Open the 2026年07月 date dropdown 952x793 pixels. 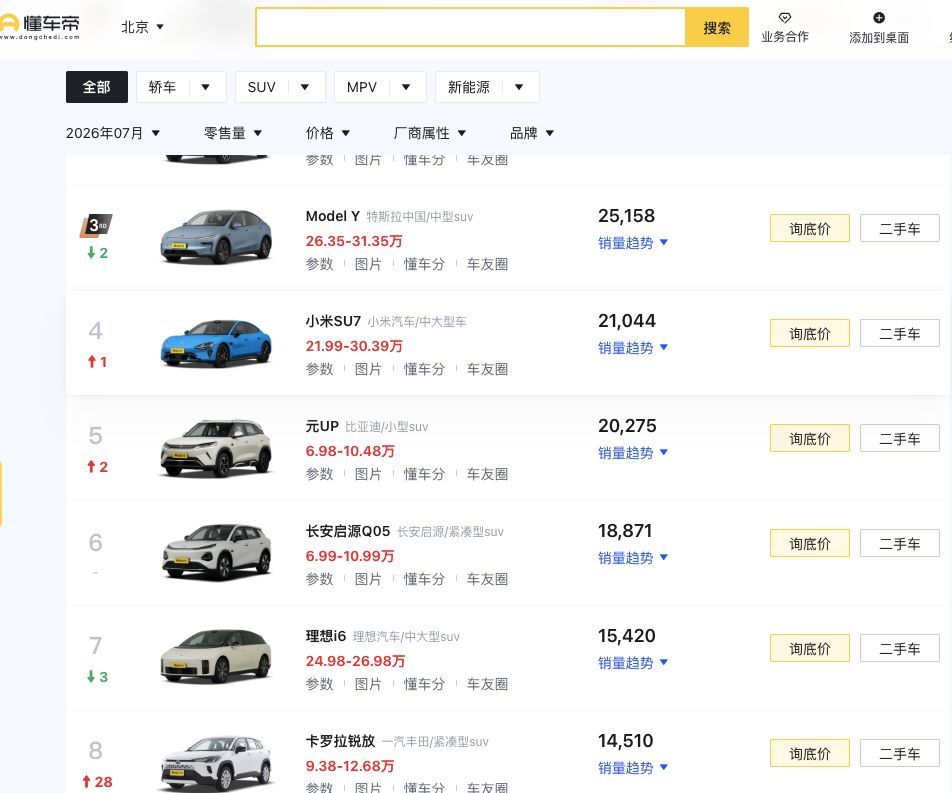113,133
